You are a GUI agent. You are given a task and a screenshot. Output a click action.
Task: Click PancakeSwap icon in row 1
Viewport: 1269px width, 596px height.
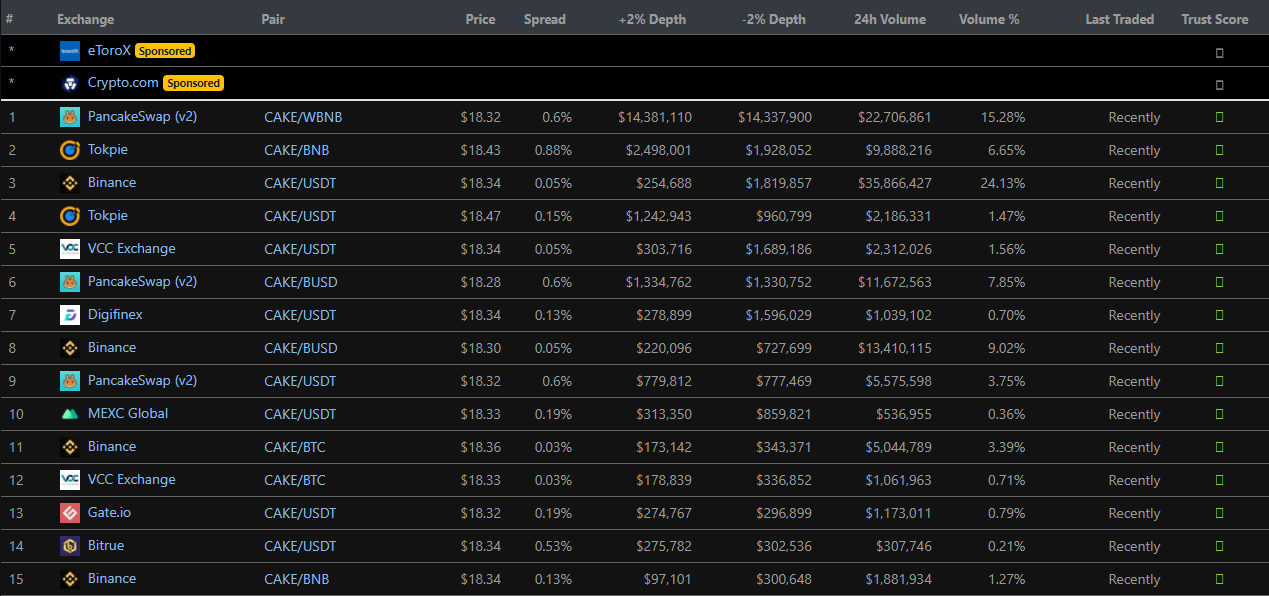tap(70, 117)
